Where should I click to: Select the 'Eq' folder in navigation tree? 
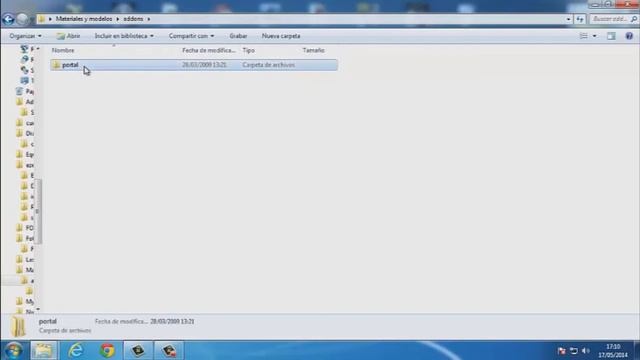25,154
